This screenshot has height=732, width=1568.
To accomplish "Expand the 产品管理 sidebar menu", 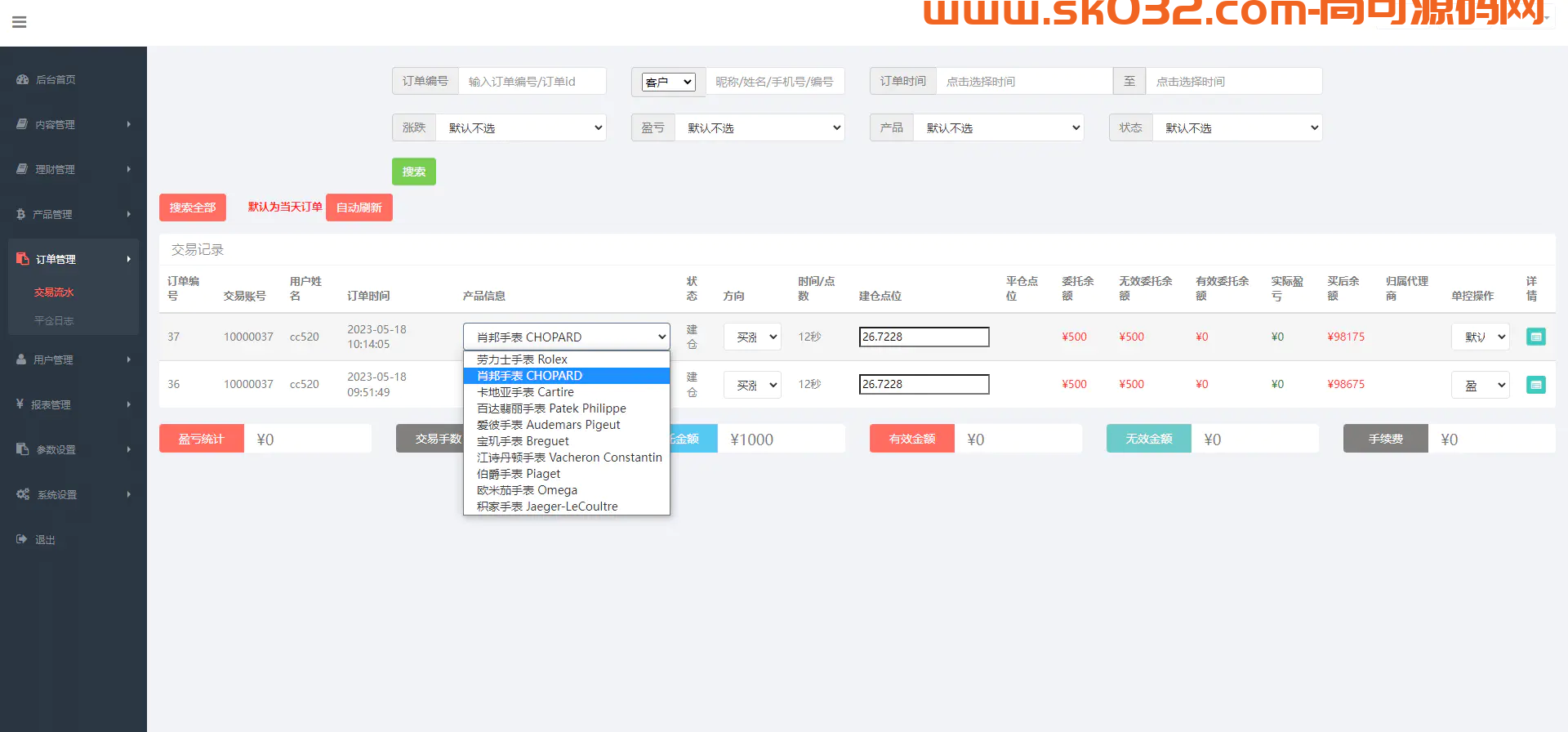I will pyautogui.click(x=73, y=214).
